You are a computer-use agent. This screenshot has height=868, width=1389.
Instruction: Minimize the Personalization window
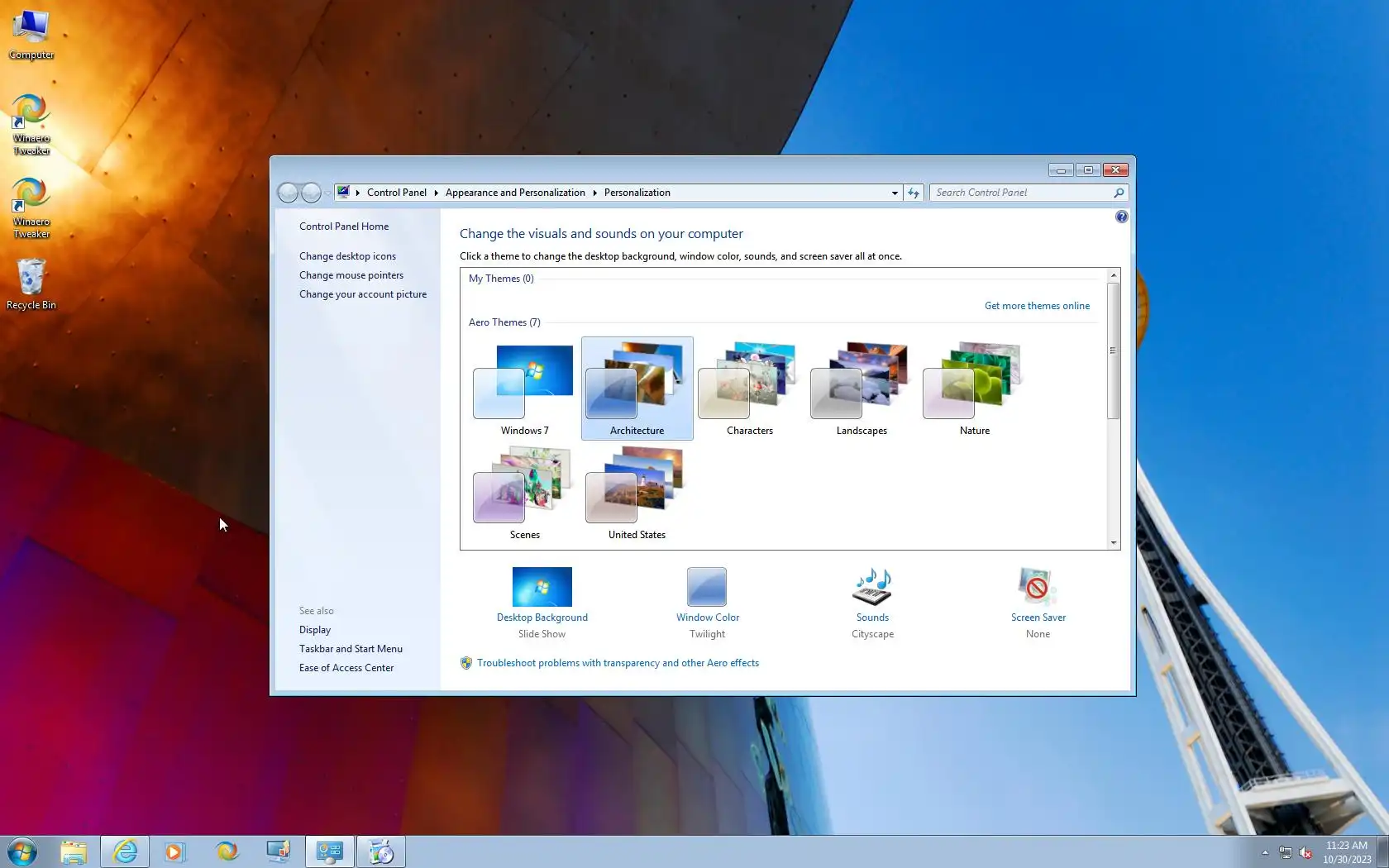click(x=1061, y=170)
